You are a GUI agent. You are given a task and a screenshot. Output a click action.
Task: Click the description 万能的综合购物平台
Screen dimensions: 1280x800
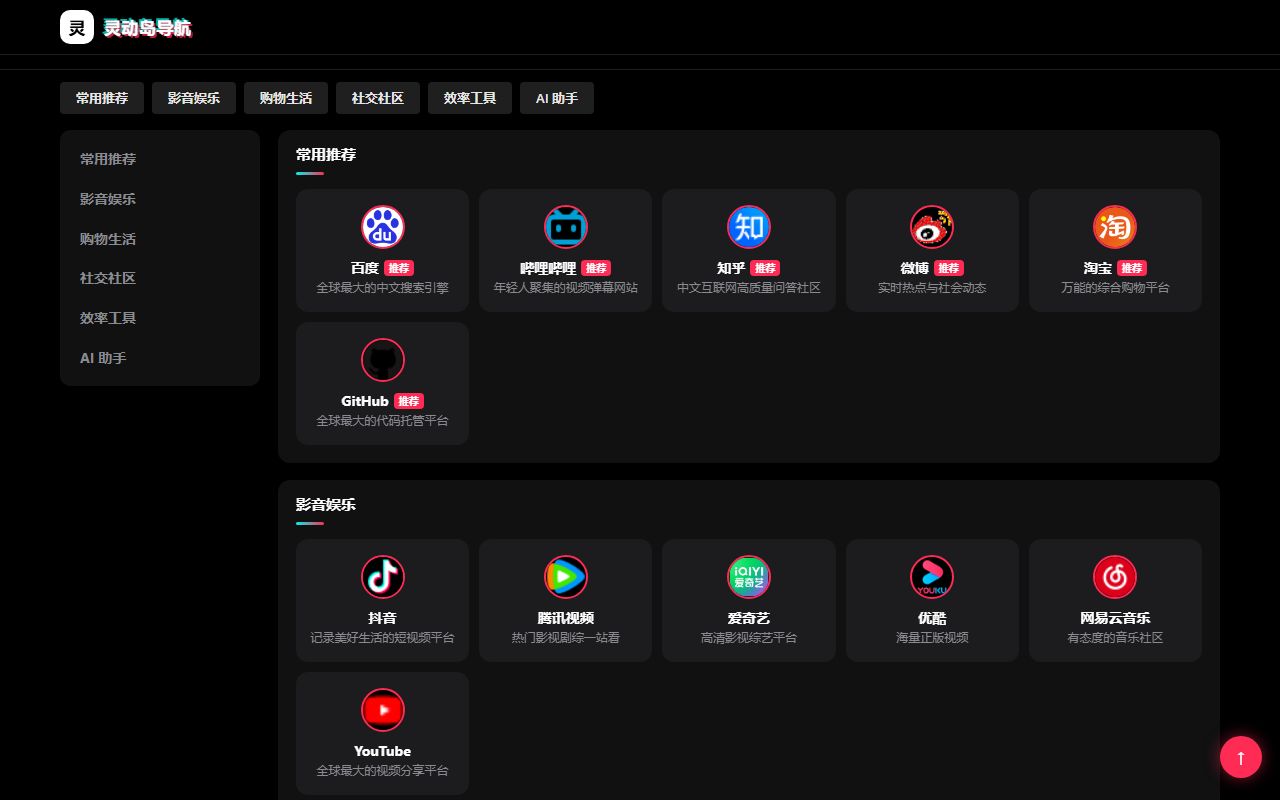point(1115,288)
